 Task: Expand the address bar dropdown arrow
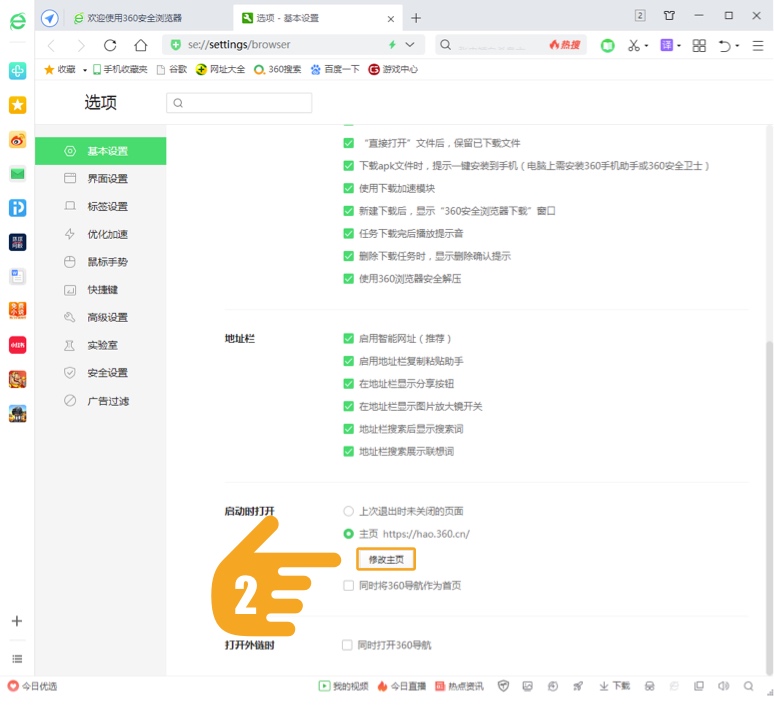click(x=410, y=44)
